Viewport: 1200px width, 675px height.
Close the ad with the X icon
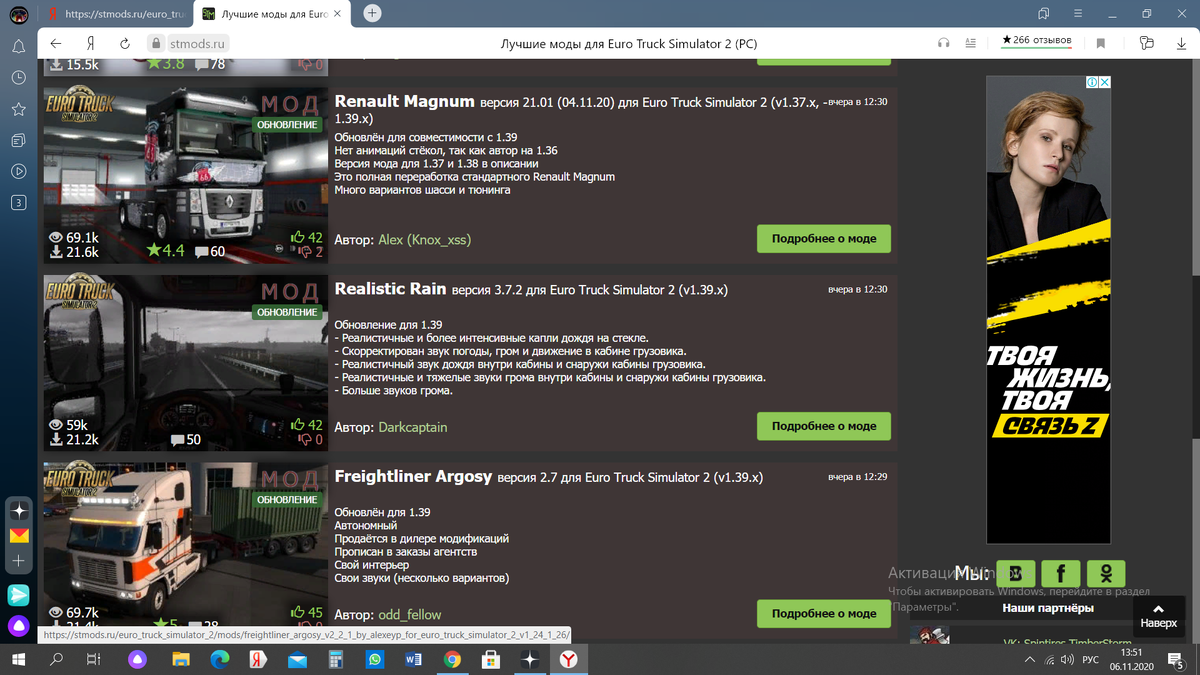click(x=1105, y=82)
